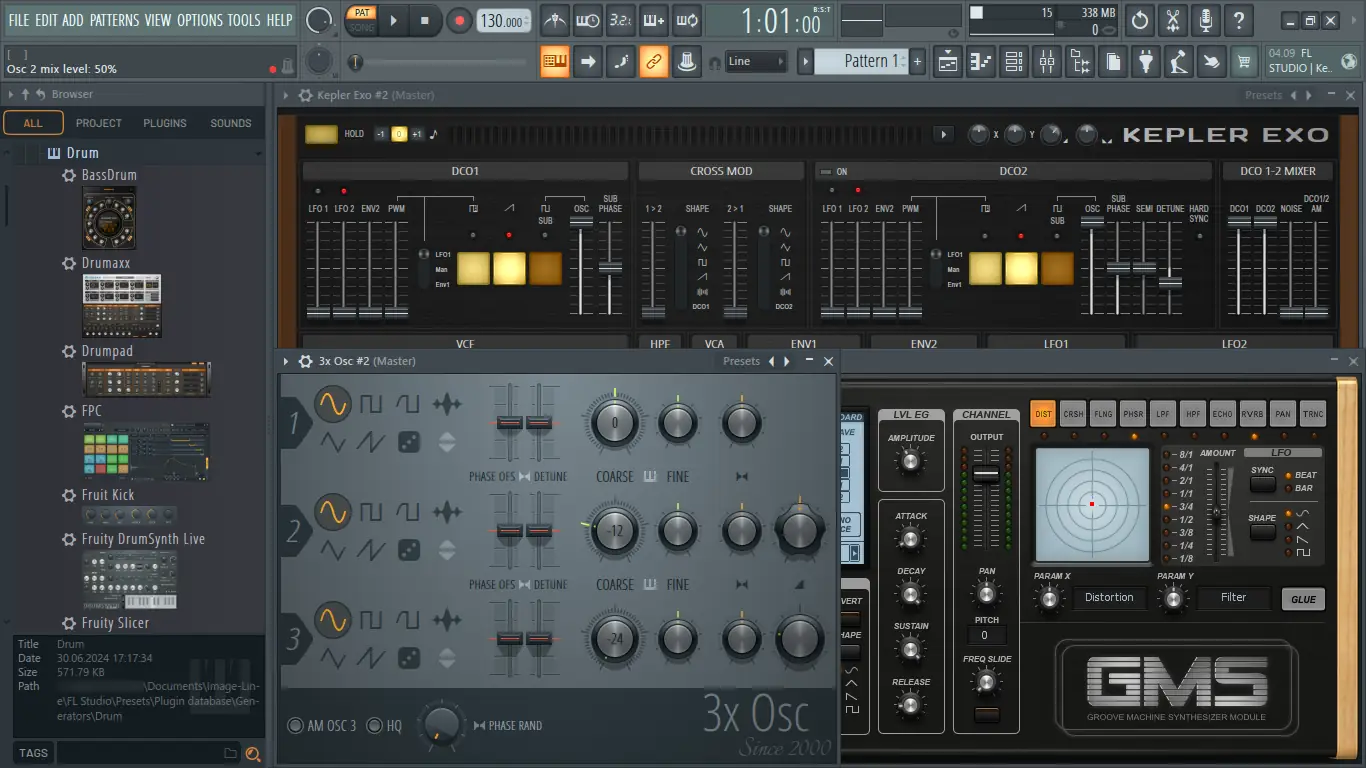Enable the HQ switch in 3x Osc
Image resolution: width=1366 pixels, height=768 pixels.
[x=384, y=725]
